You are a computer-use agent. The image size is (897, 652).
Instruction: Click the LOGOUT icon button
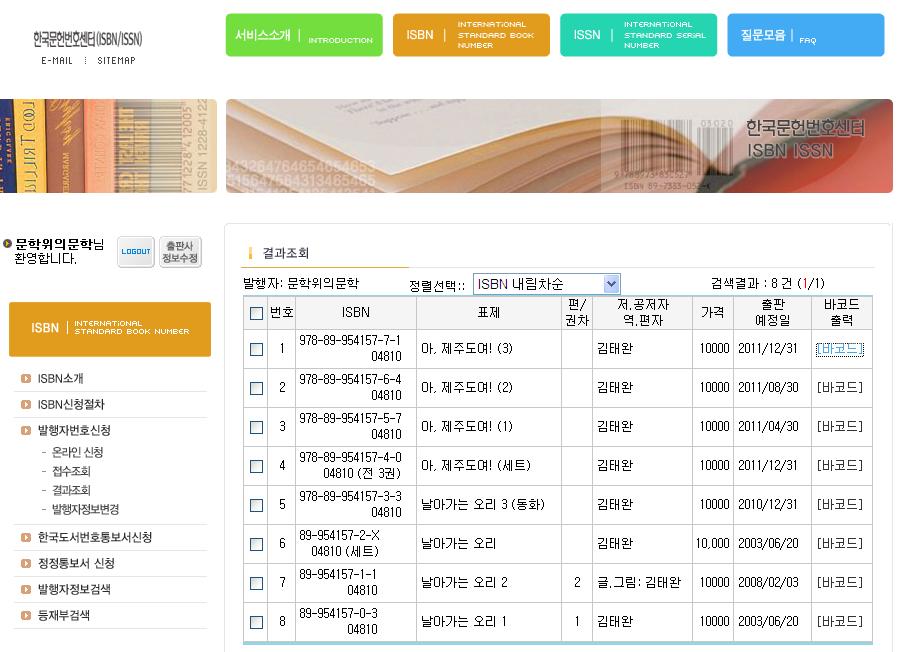coord(136,252)
